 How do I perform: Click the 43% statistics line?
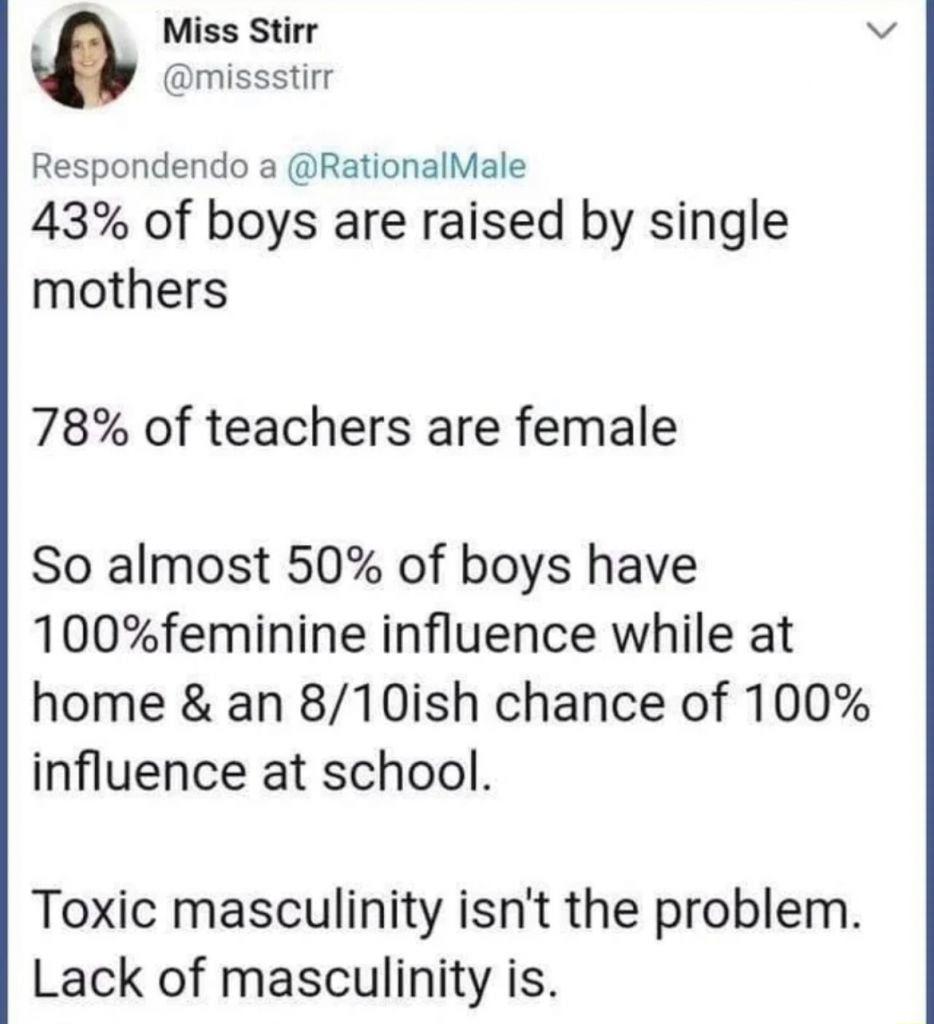407,223
